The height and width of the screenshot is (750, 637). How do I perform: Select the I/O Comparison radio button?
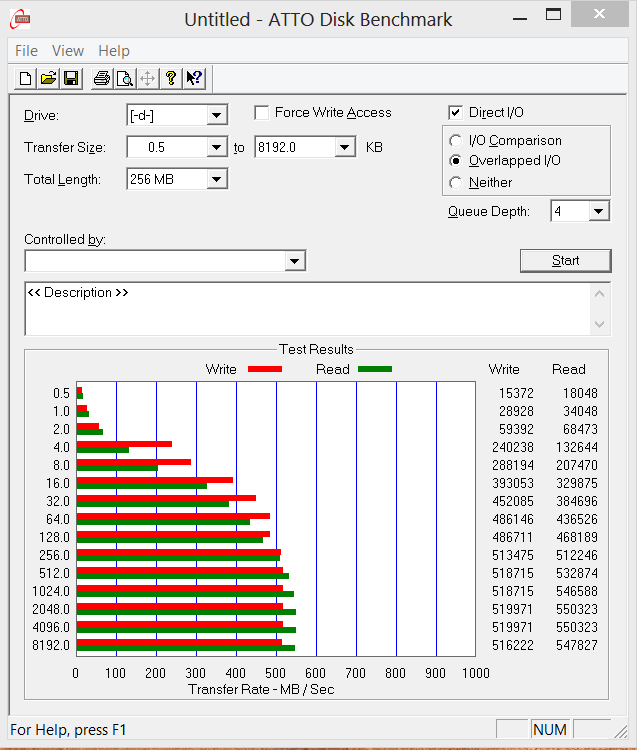pyautogui.click(x=456, y=141)
